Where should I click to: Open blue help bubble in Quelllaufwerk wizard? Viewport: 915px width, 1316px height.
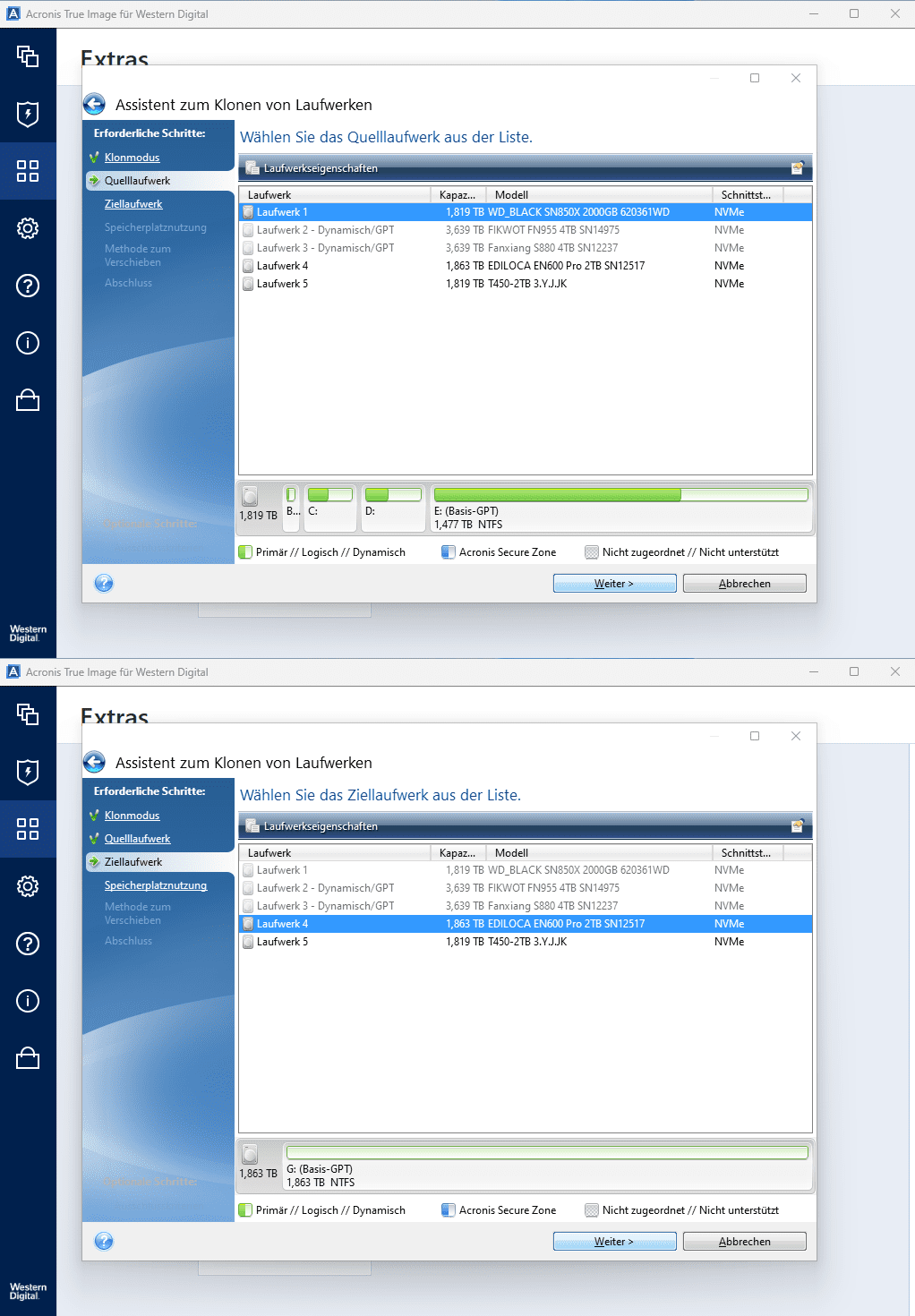click(104, 584)
